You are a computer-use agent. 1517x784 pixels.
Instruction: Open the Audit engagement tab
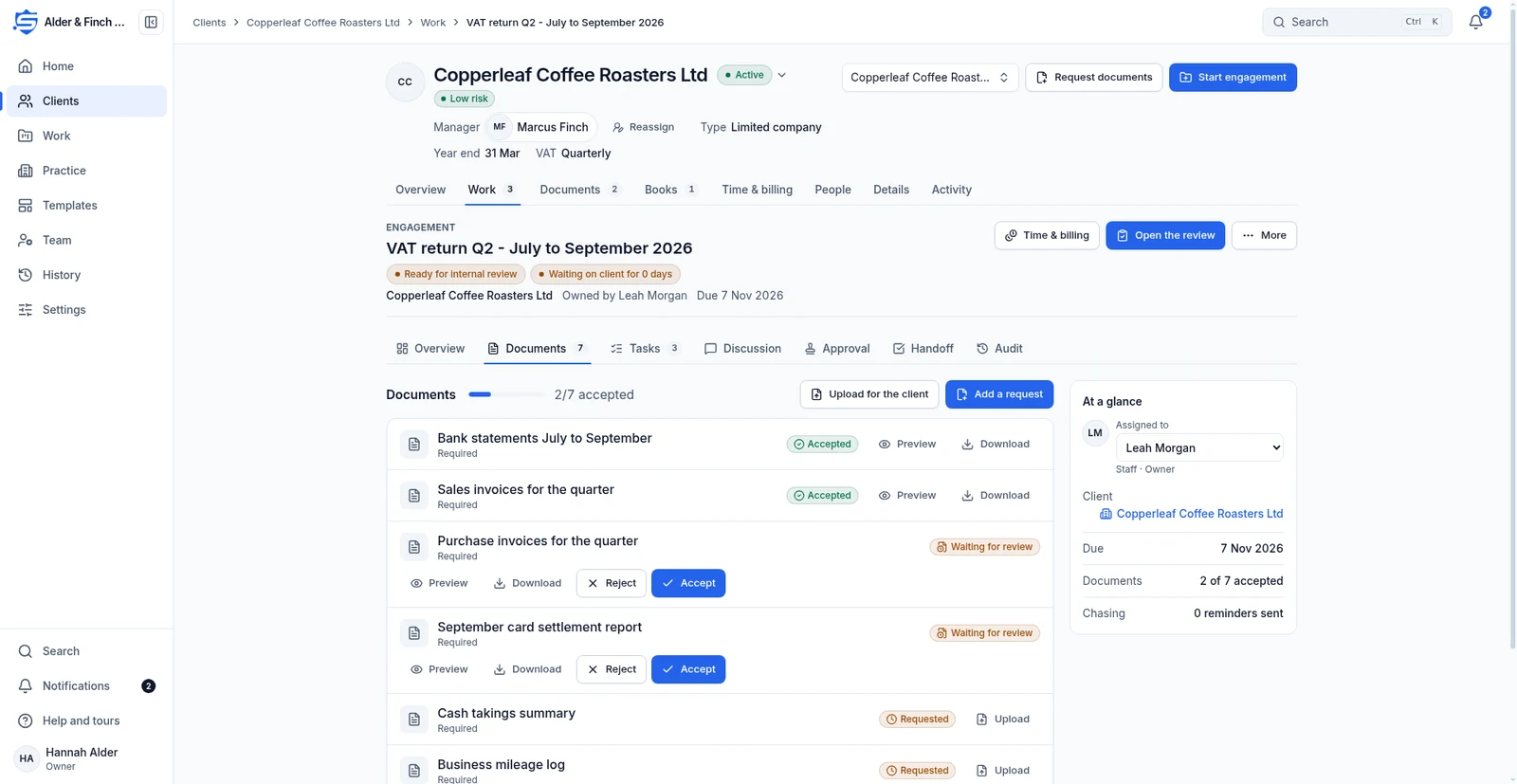999,349
